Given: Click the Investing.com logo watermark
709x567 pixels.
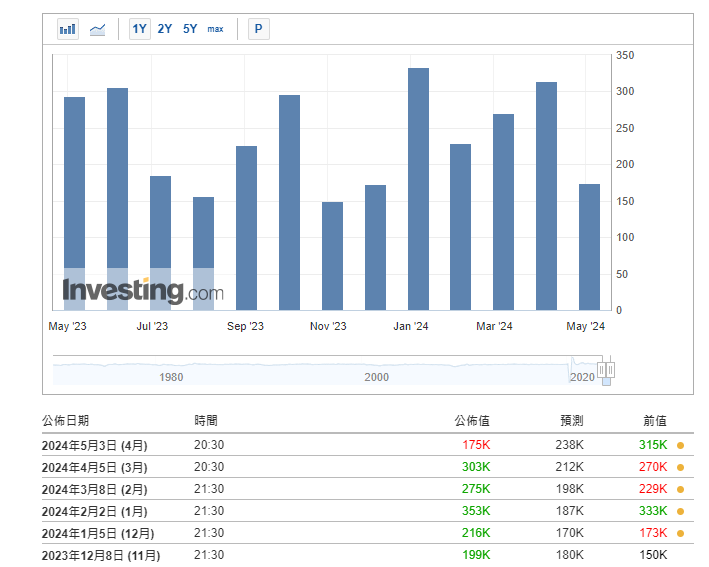Looking at the screenshot, I should coord(143,291).
